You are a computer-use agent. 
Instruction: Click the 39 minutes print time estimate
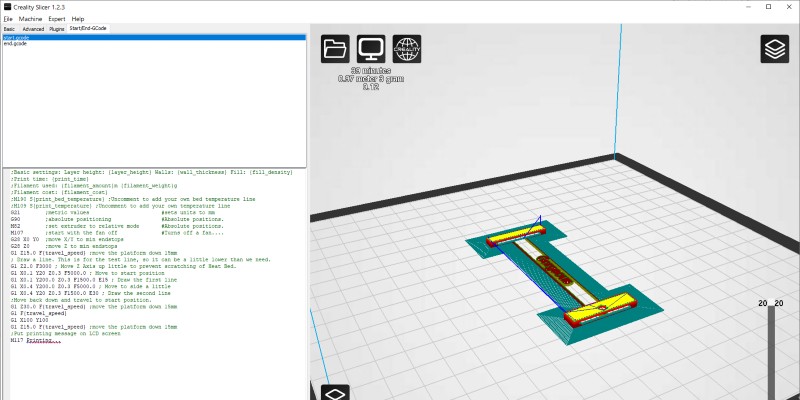[371, 71]
